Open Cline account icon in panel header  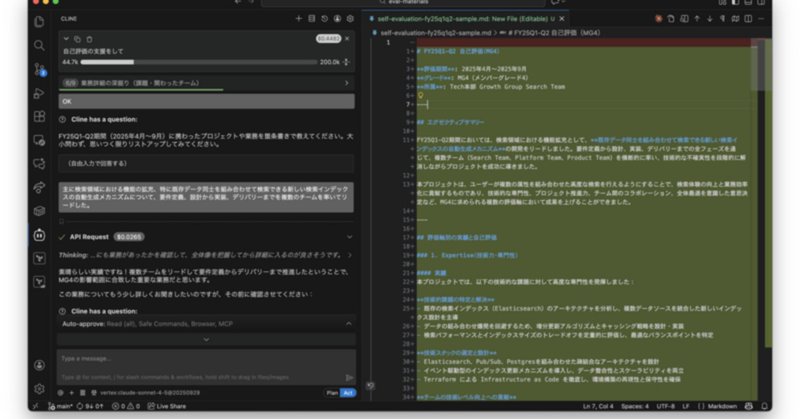click(x=337, y=18)
